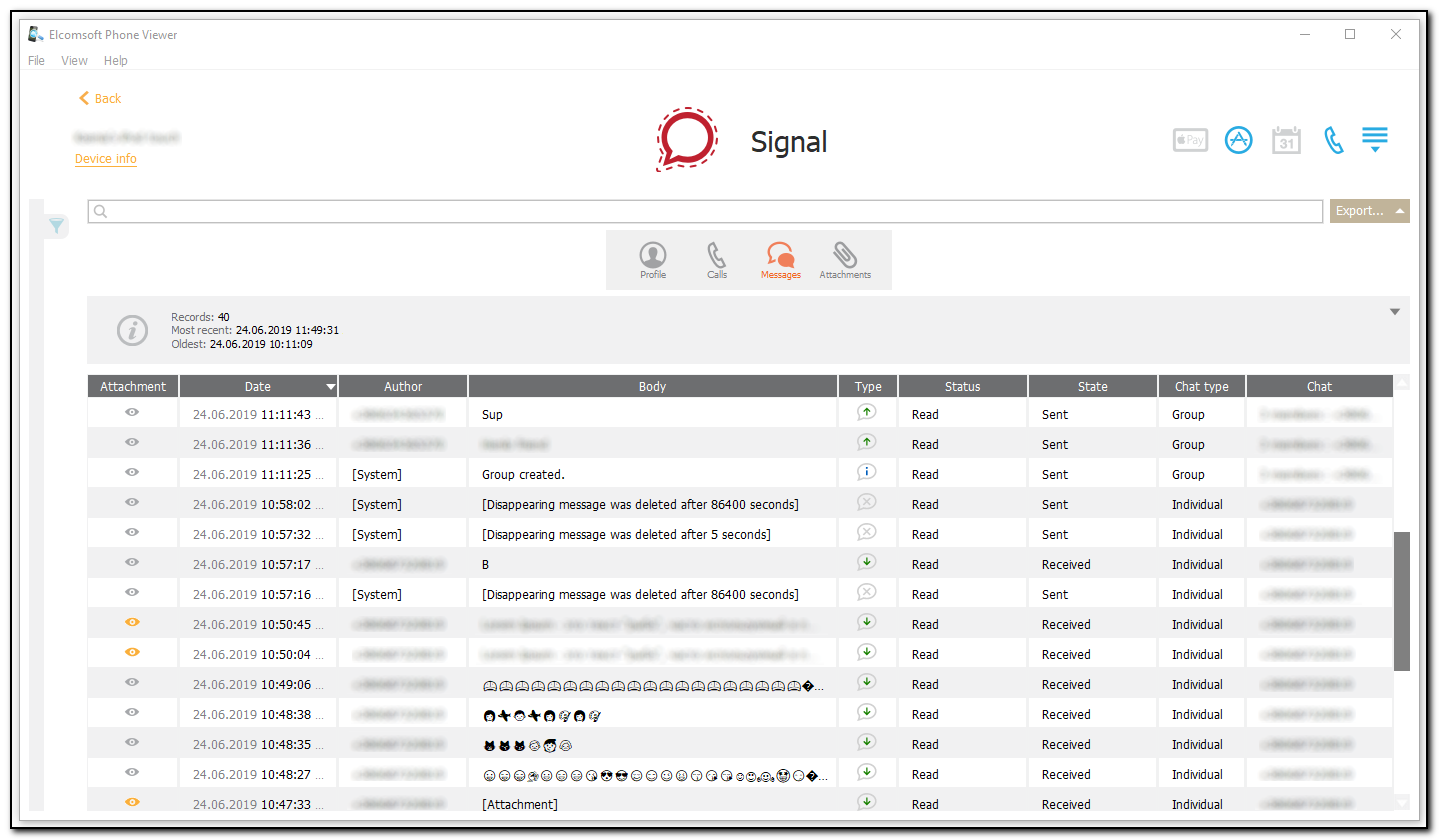Switch to the Calls view

pyautogui.click(x=716, y=258)
